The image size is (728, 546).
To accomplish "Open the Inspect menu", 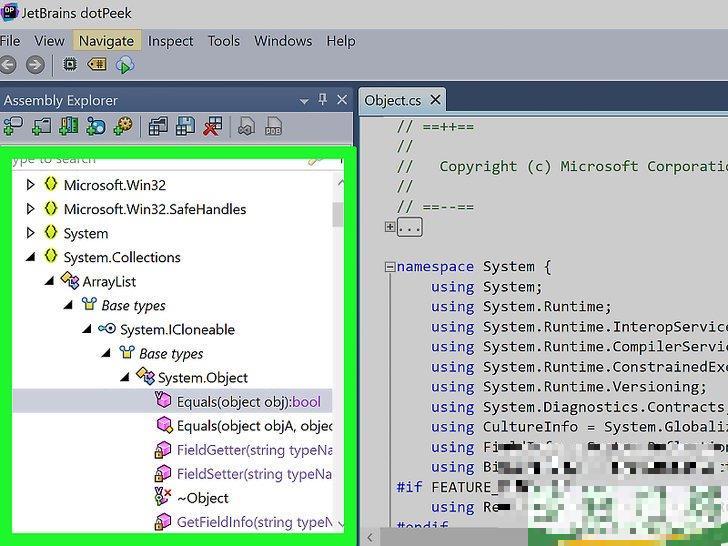I will [170, 41].
